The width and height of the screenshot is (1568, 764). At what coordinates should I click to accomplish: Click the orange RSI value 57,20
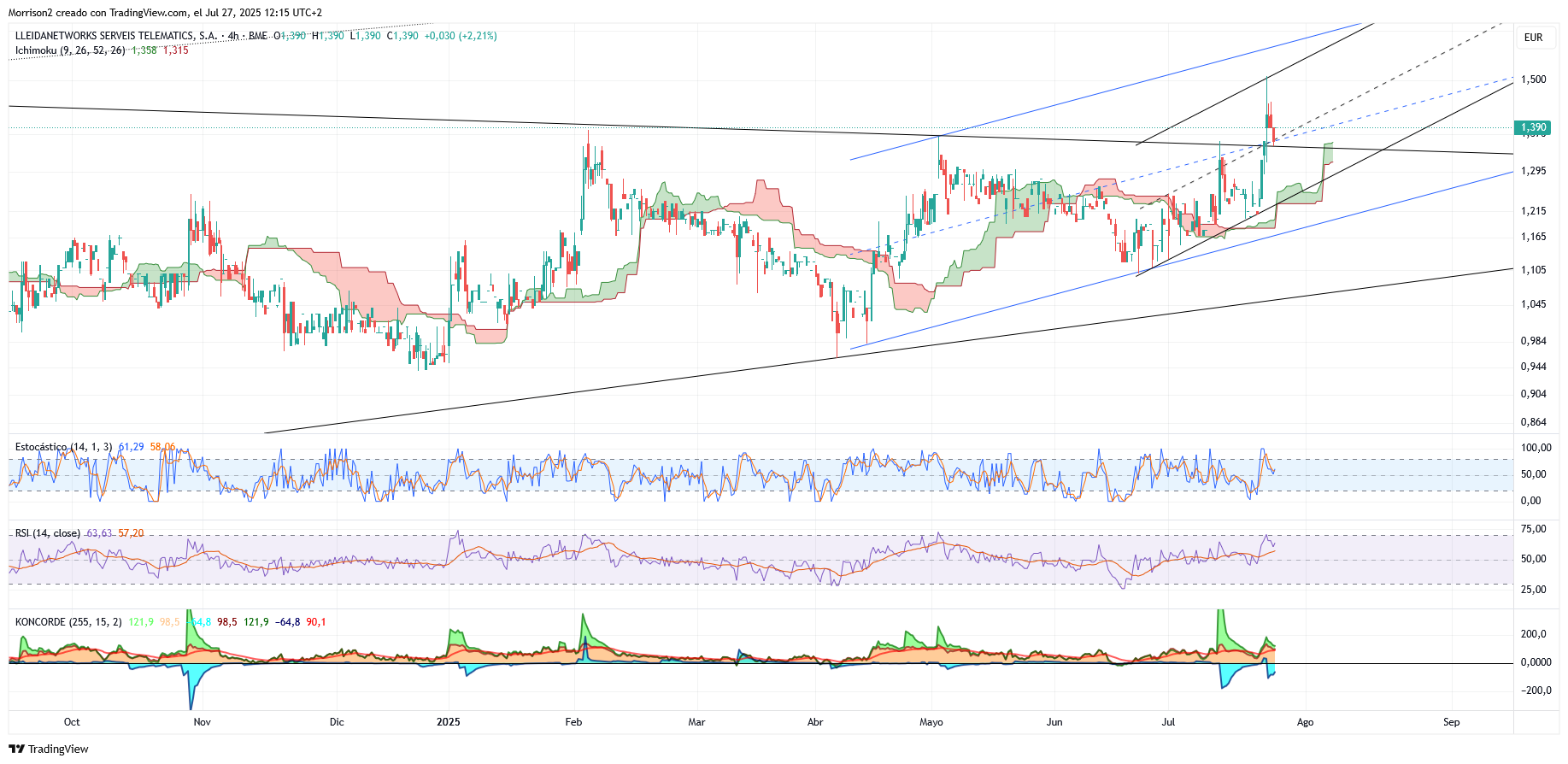pos(131,533)
